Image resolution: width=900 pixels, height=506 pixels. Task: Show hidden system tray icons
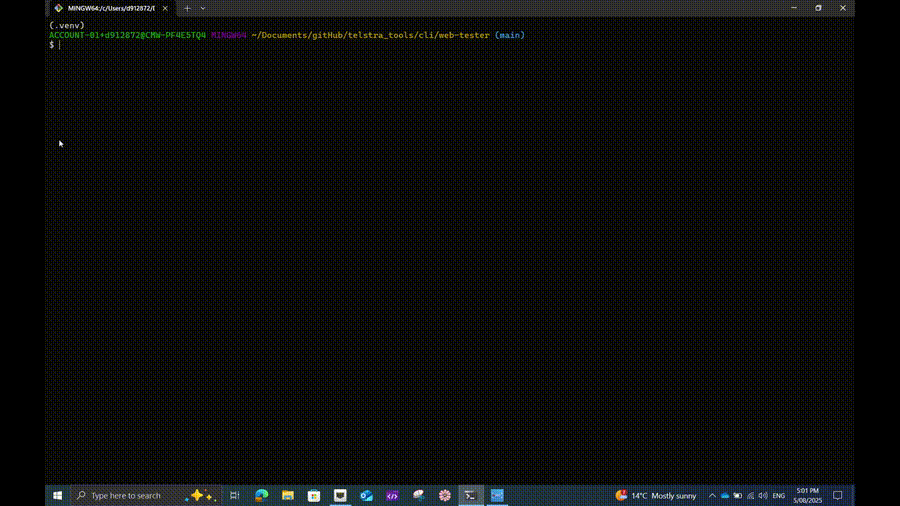[712, 496]
